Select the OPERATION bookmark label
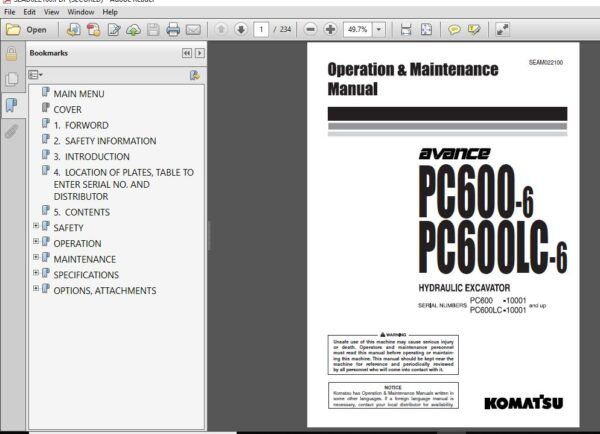Screen dimensions: 600x434 (77, 243)
